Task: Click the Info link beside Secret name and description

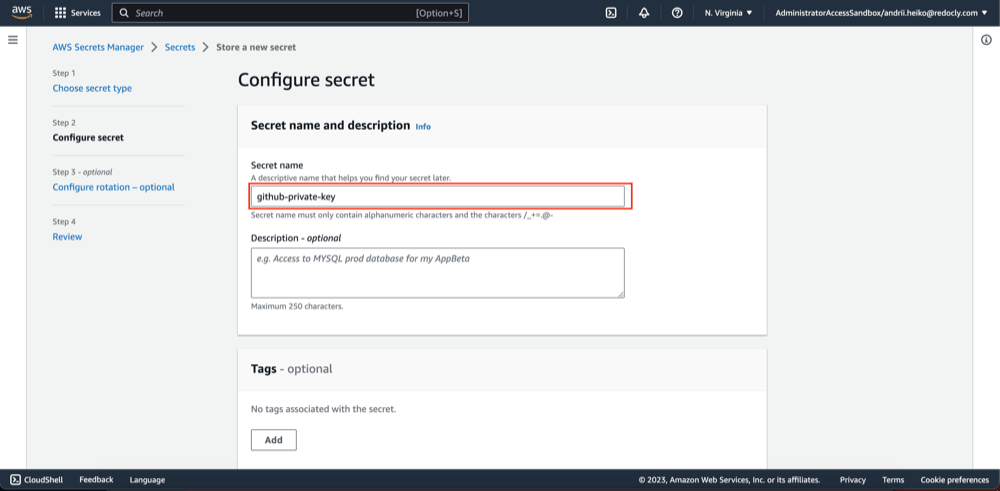Action: (x=423, y=127)
